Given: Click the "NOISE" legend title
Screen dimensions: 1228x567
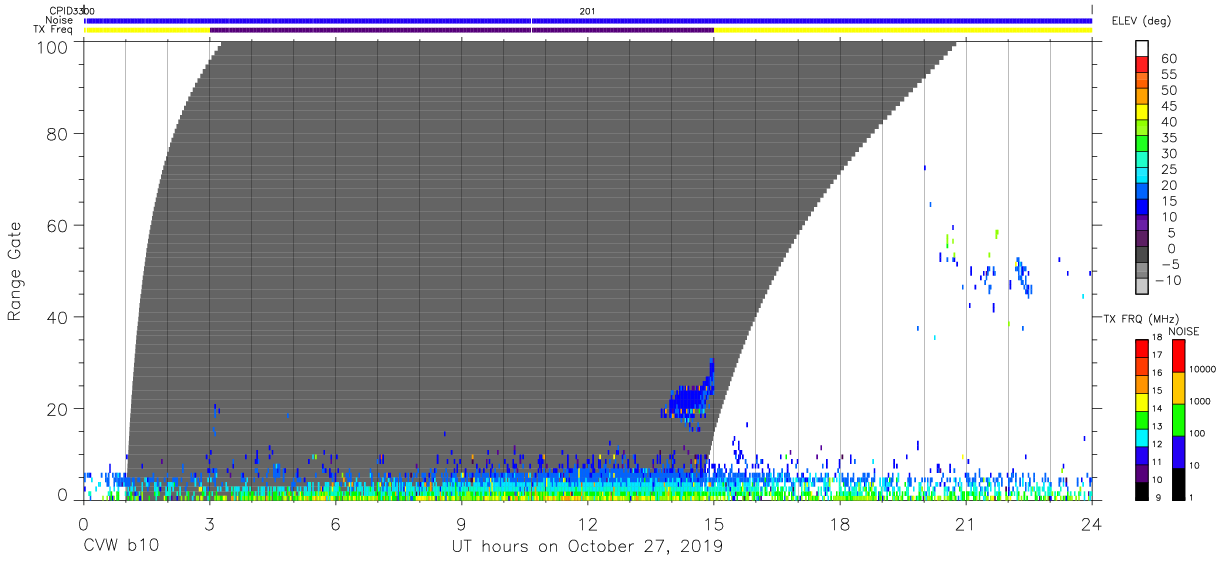Looking at the screenshot, I should (1183, 330).
